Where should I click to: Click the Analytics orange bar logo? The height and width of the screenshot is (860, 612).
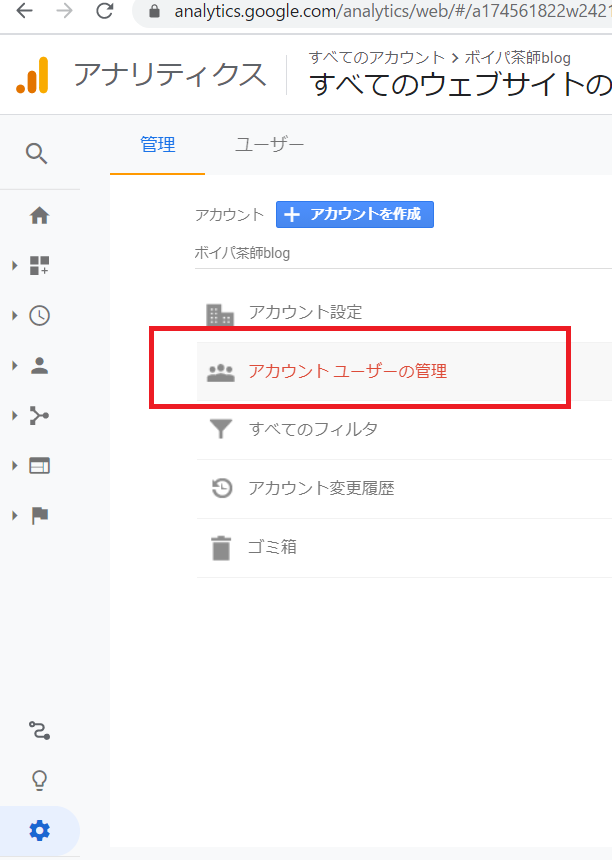coord(32,75)
